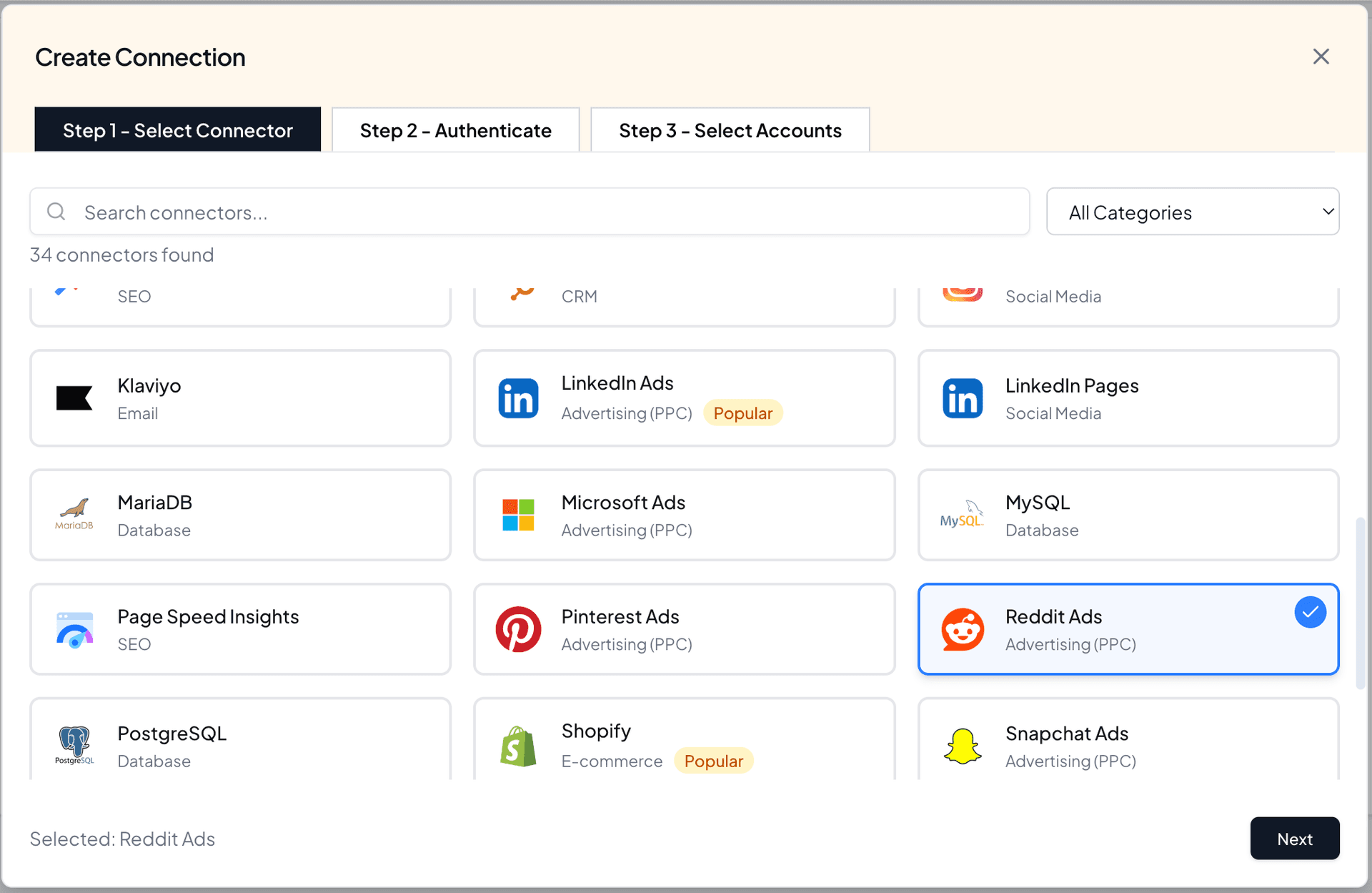This screenshot has width=1372, height=893.
Task: Click the LinkedIn Pages logo icon
Action: pyautogui.click(x=963, y=398)
